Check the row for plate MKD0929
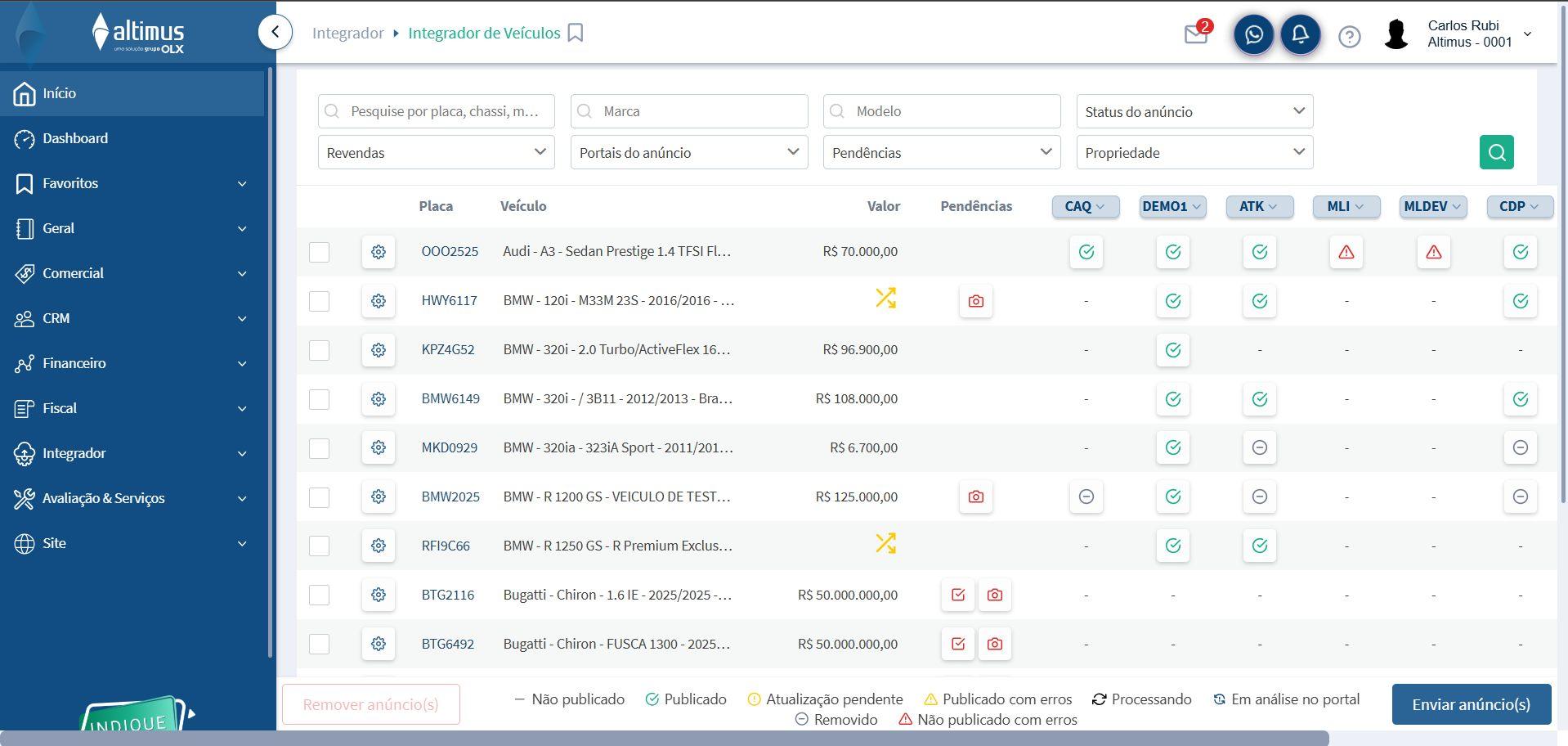The height and width of the screenshot is (746, 1568). (x=319, y=448)
